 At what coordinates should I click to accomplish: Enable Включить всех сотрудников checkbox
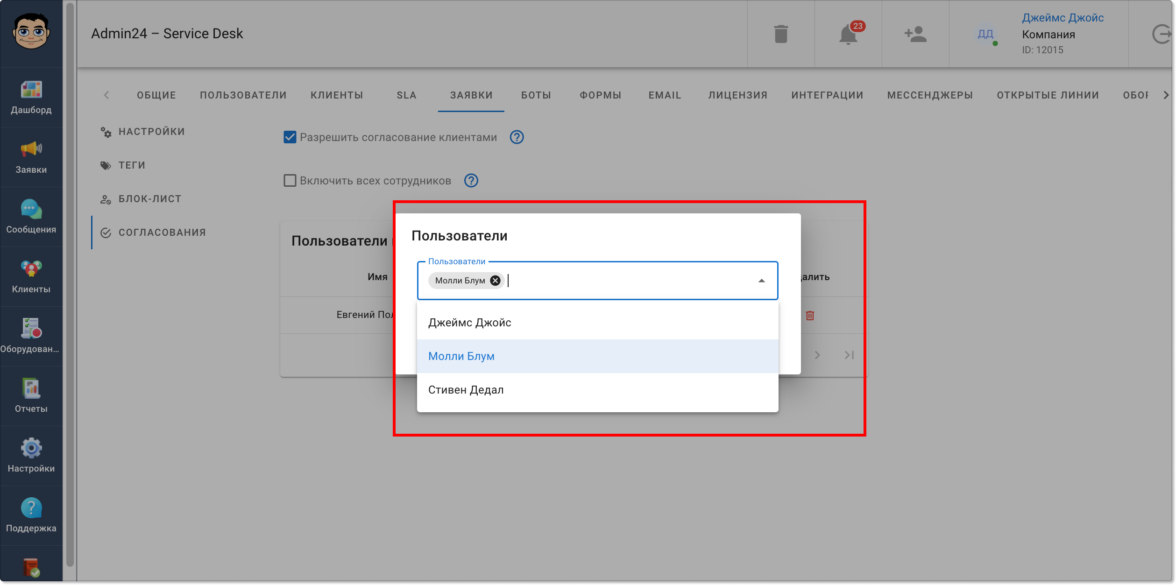coord(290,181)
